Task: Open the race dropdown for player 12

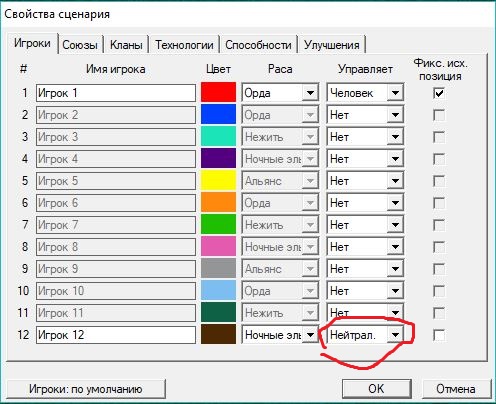Action: click(280, 335)
